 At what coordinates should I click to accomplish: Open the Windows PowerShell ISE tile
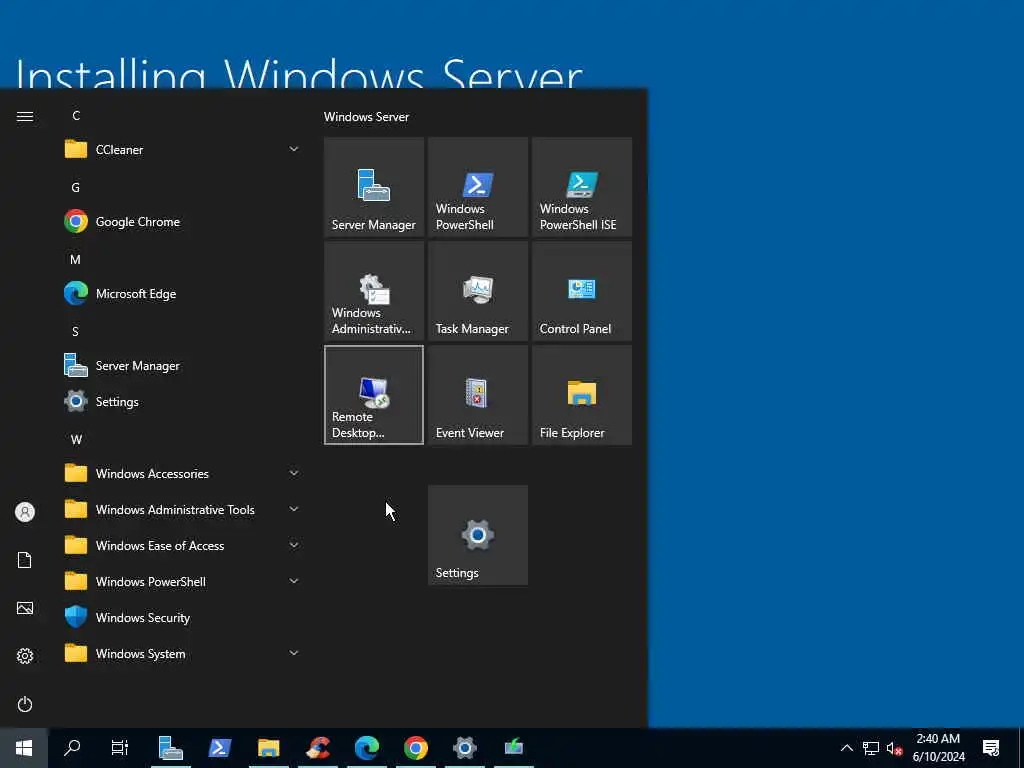(x=582, y=187)
